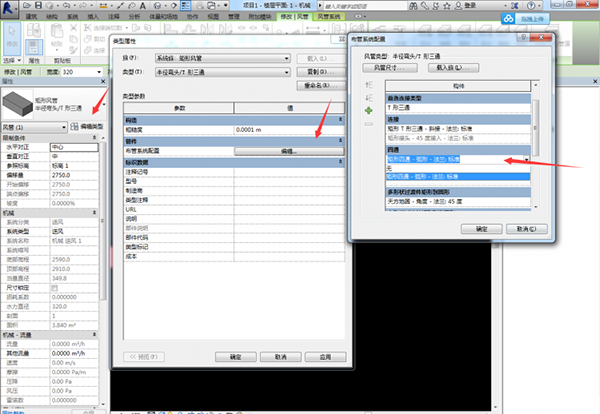Viewport: 600px width, 414px height.
Task: Select the Measure ruler icon in quick access toolbar
Action: [103, 5]
